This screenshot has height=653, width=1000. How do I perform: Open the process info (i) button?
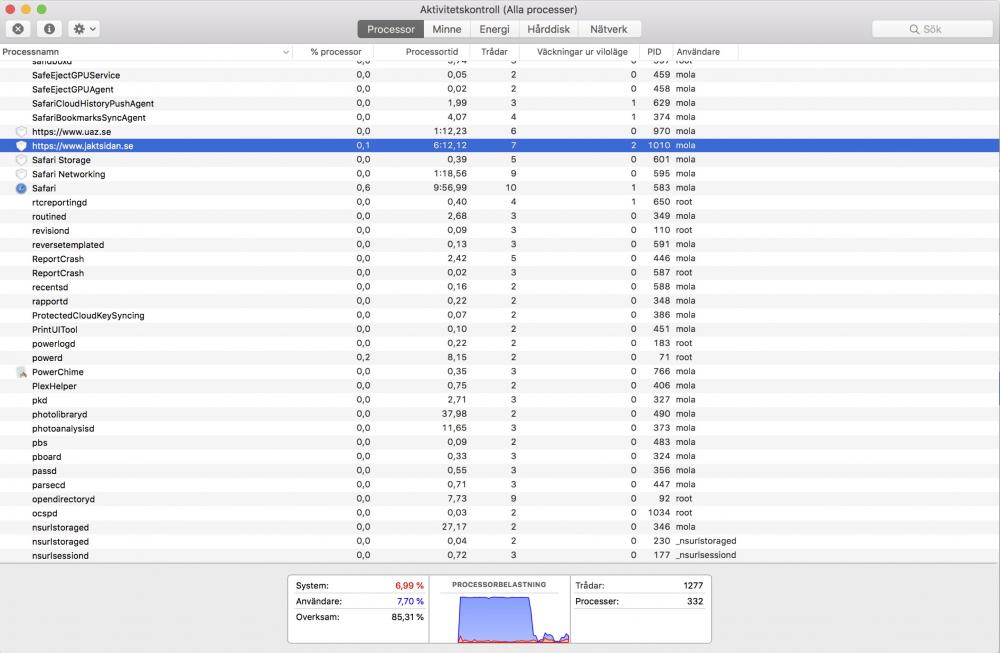pos(49,29)
